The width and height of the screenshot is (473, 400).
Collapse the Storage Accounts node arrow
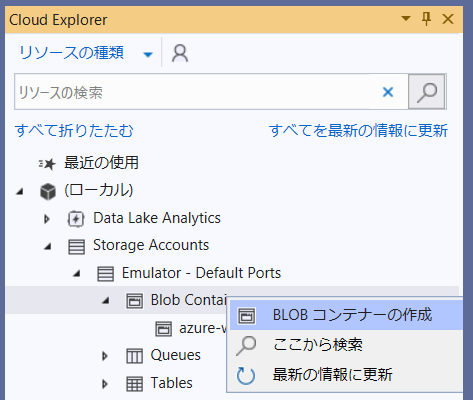[48, 246]
